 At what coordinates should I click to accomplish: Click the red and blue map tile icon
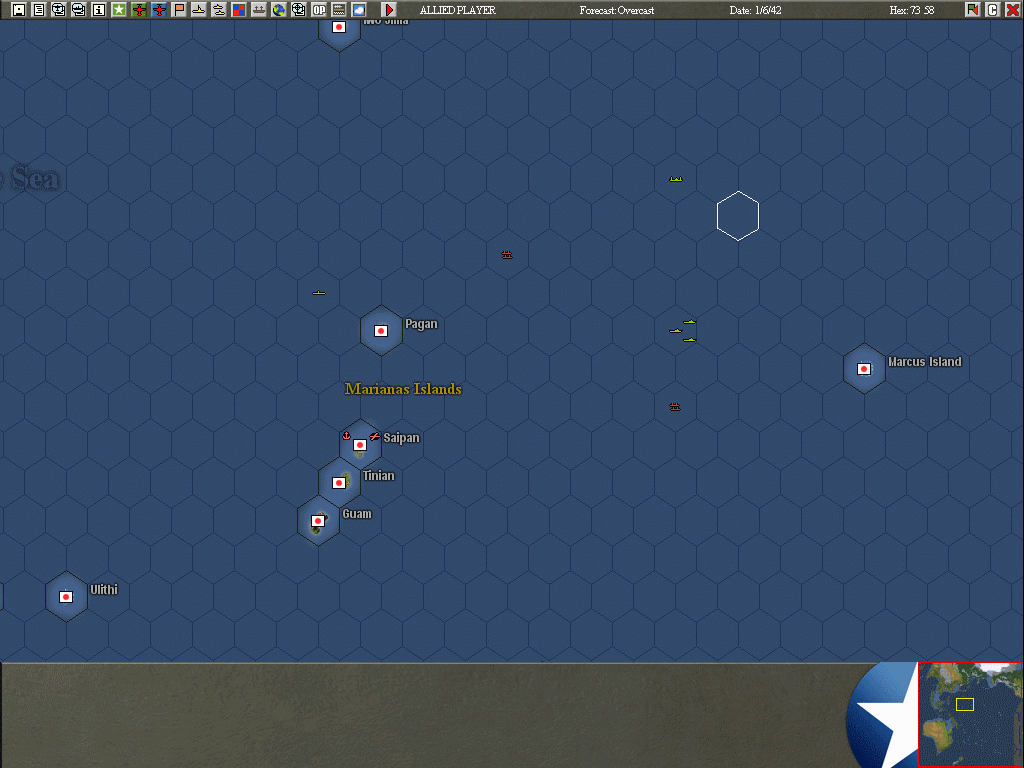pyautogui.click(x=239, y=10)
